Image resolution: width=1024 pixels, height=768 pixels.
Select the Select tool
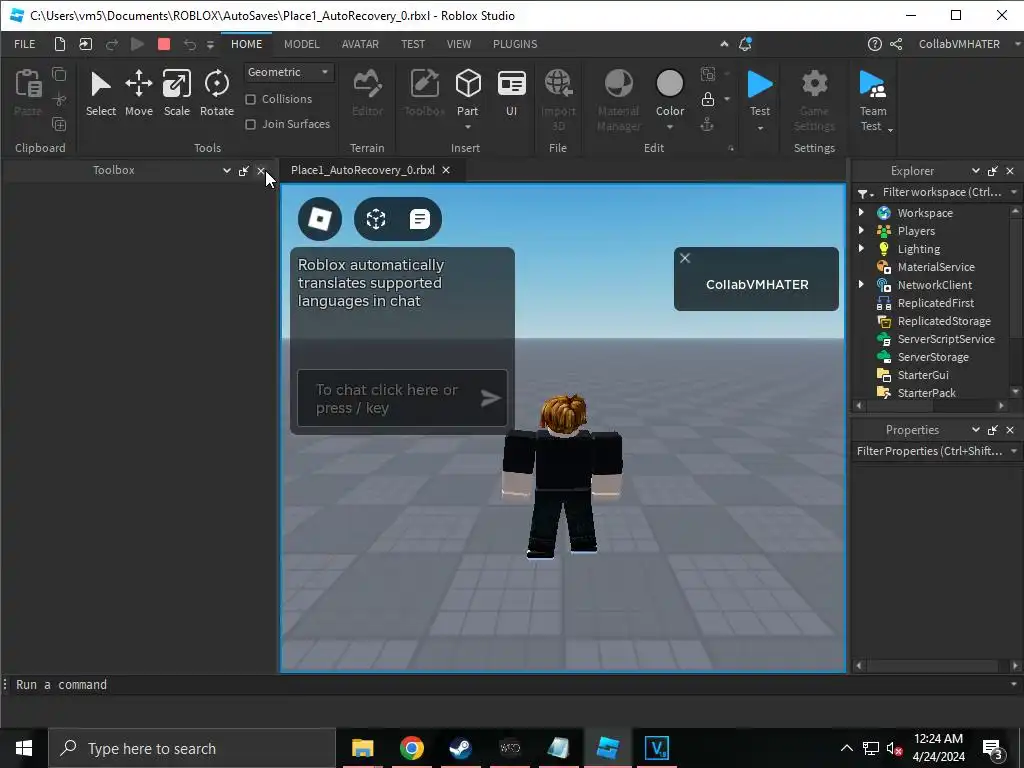(x=101, y=93)
